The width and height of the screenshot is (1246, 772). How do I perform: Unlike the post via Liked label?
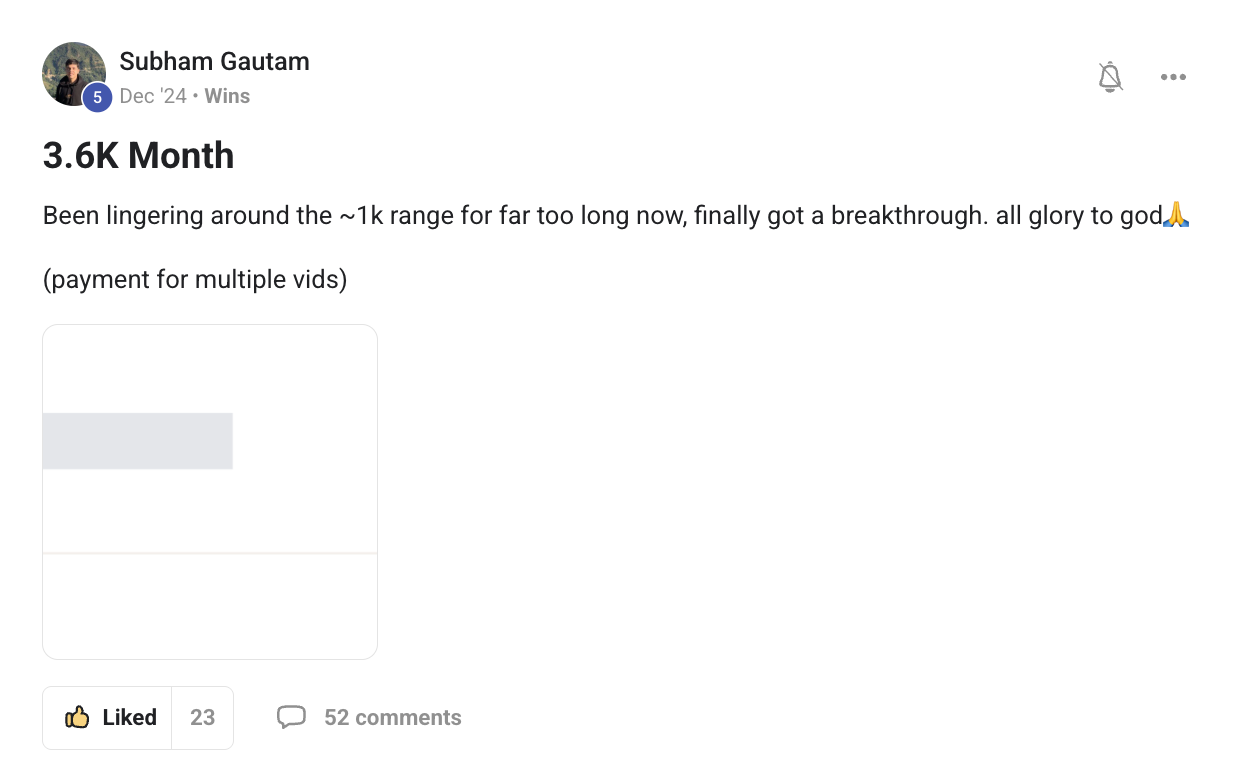130,717
